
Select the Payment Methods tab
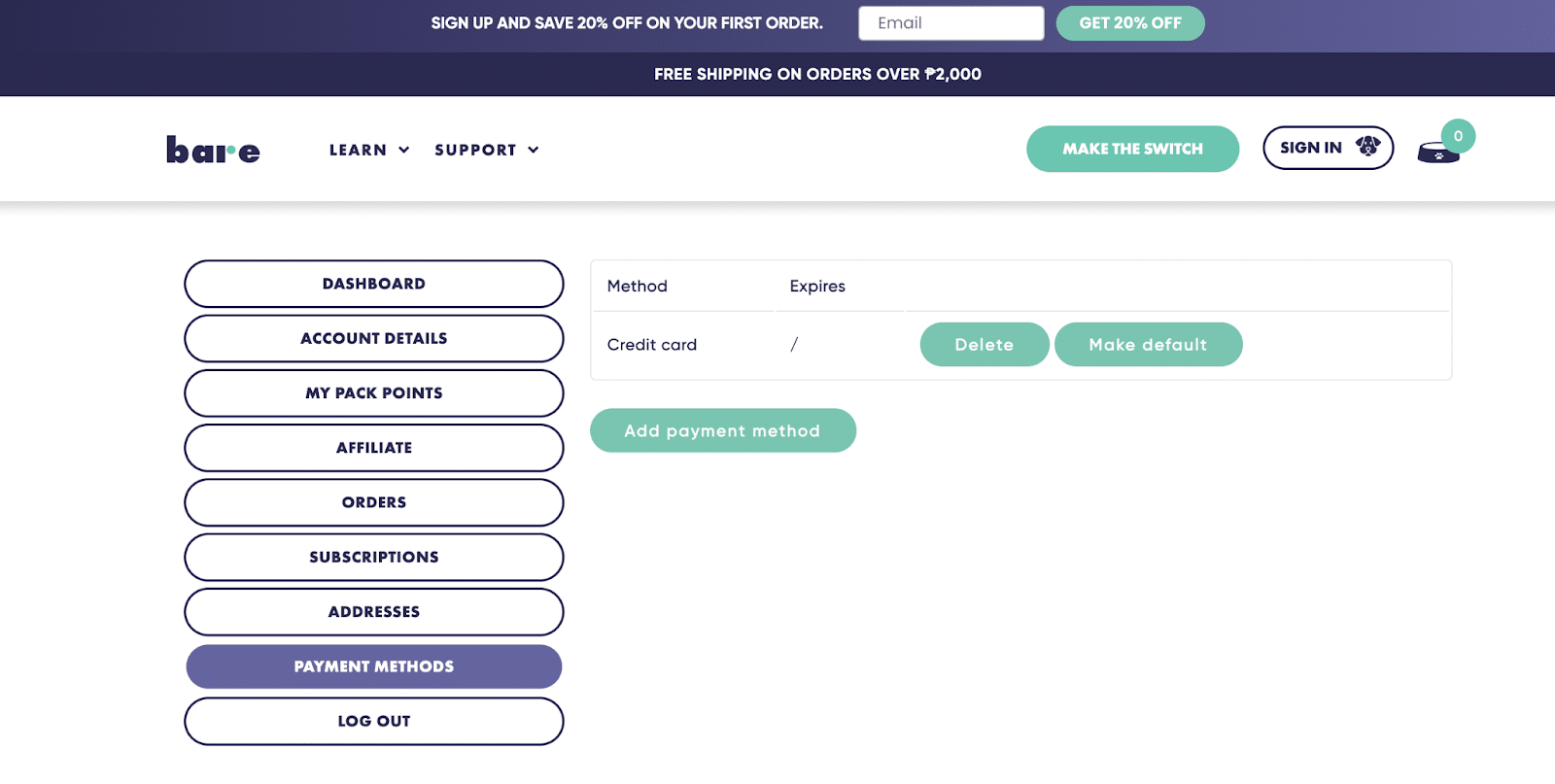(x=373, y=666)
